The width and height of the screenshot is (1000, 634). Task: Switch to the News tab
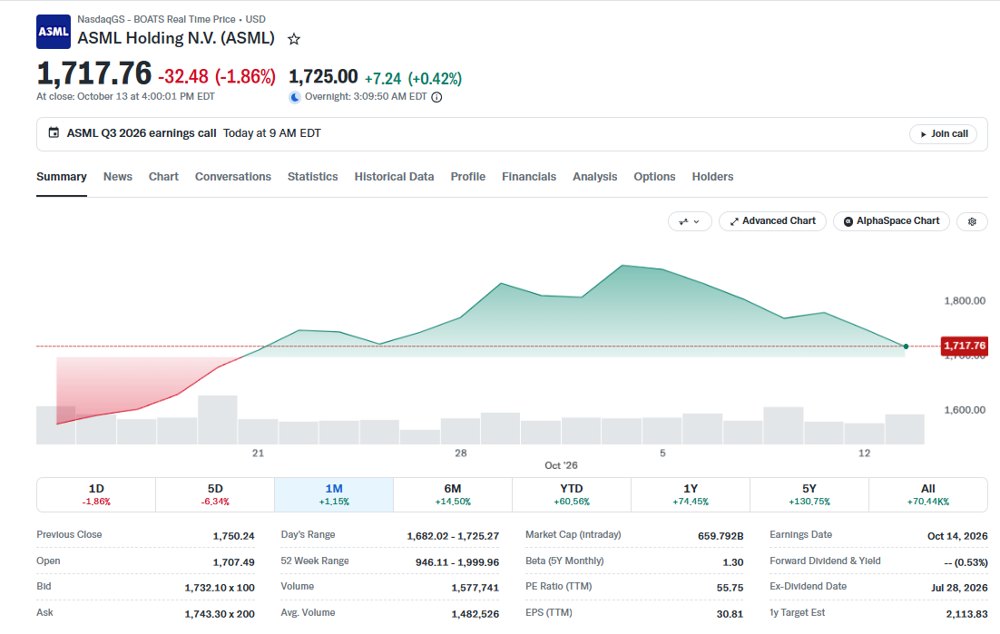coord(118,177)
